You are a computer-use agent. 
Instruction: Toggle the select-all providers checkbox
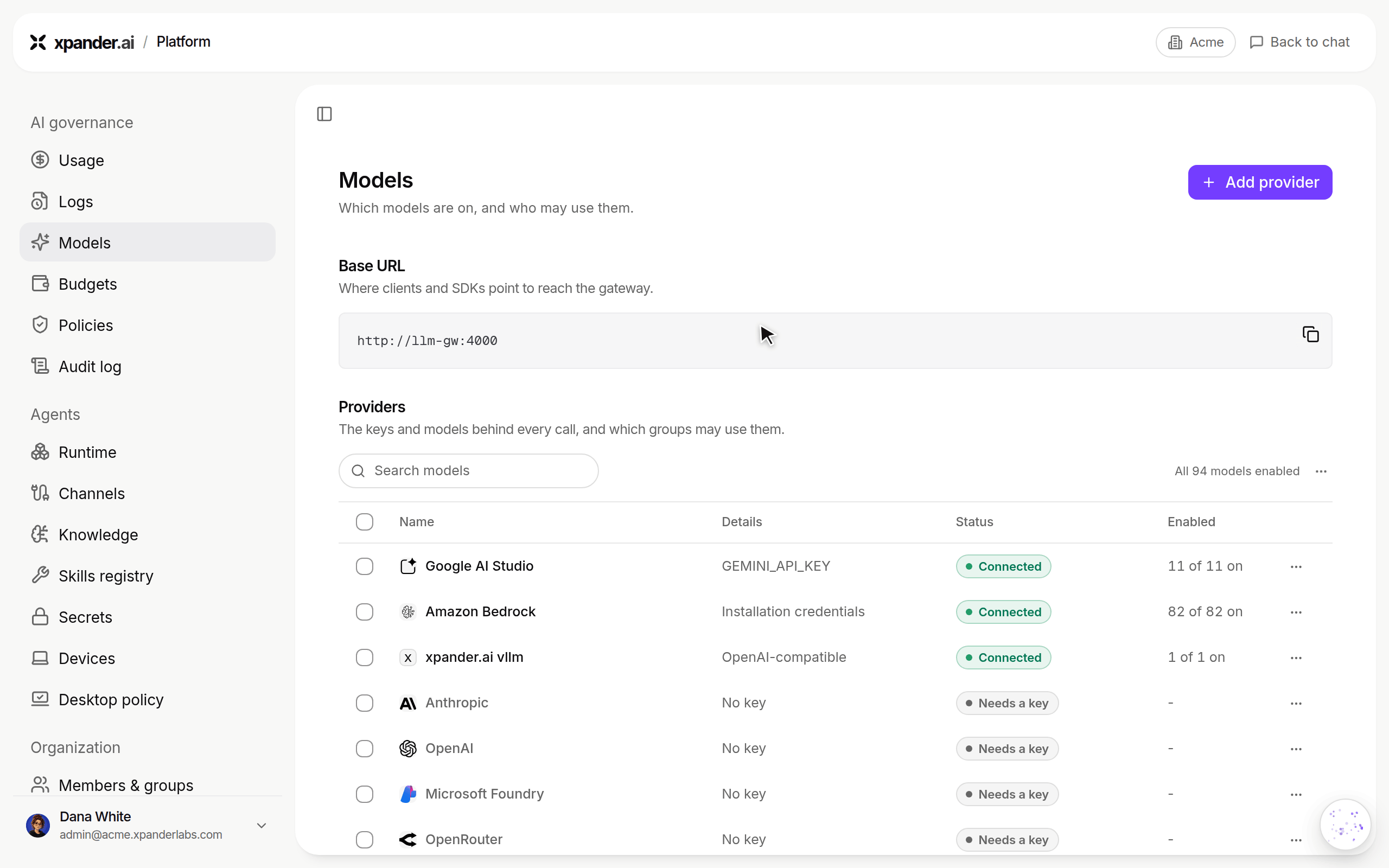[365, 522]
